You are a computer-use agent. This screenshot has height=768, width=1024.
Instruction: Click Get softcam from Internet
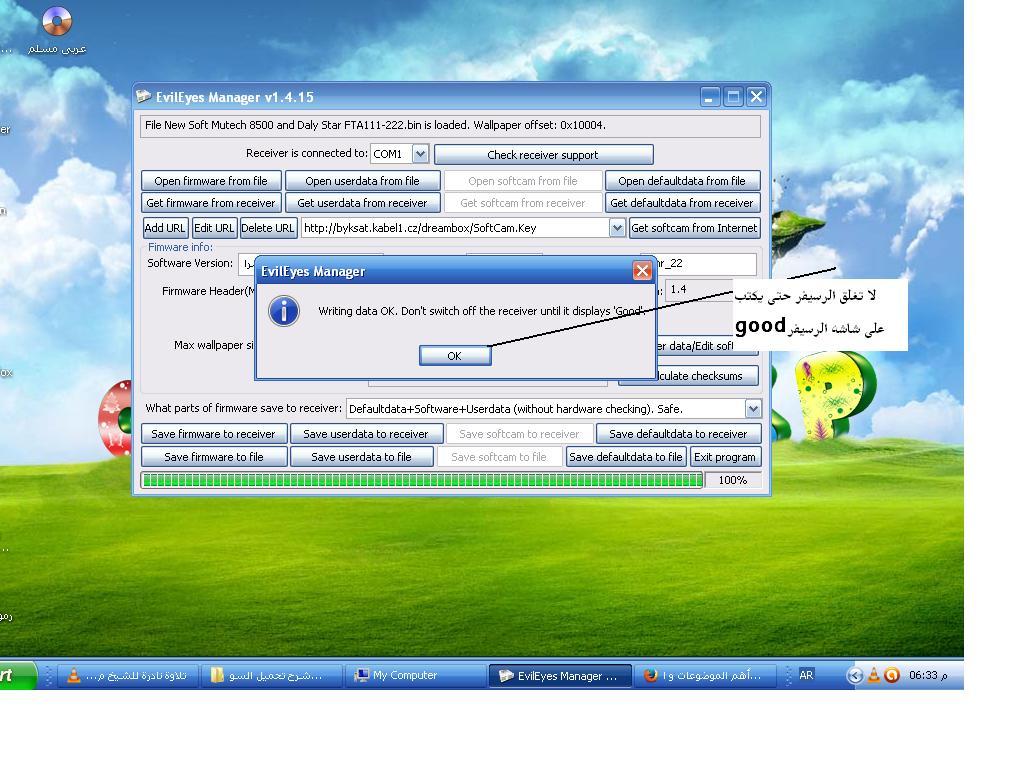click(695, 228)
